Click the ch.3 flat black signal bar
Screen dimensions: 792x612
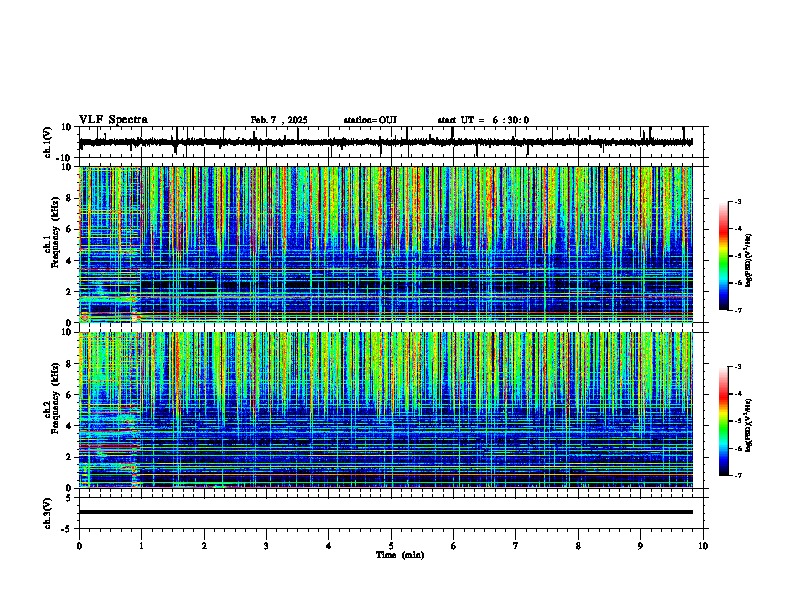[385, 512]
